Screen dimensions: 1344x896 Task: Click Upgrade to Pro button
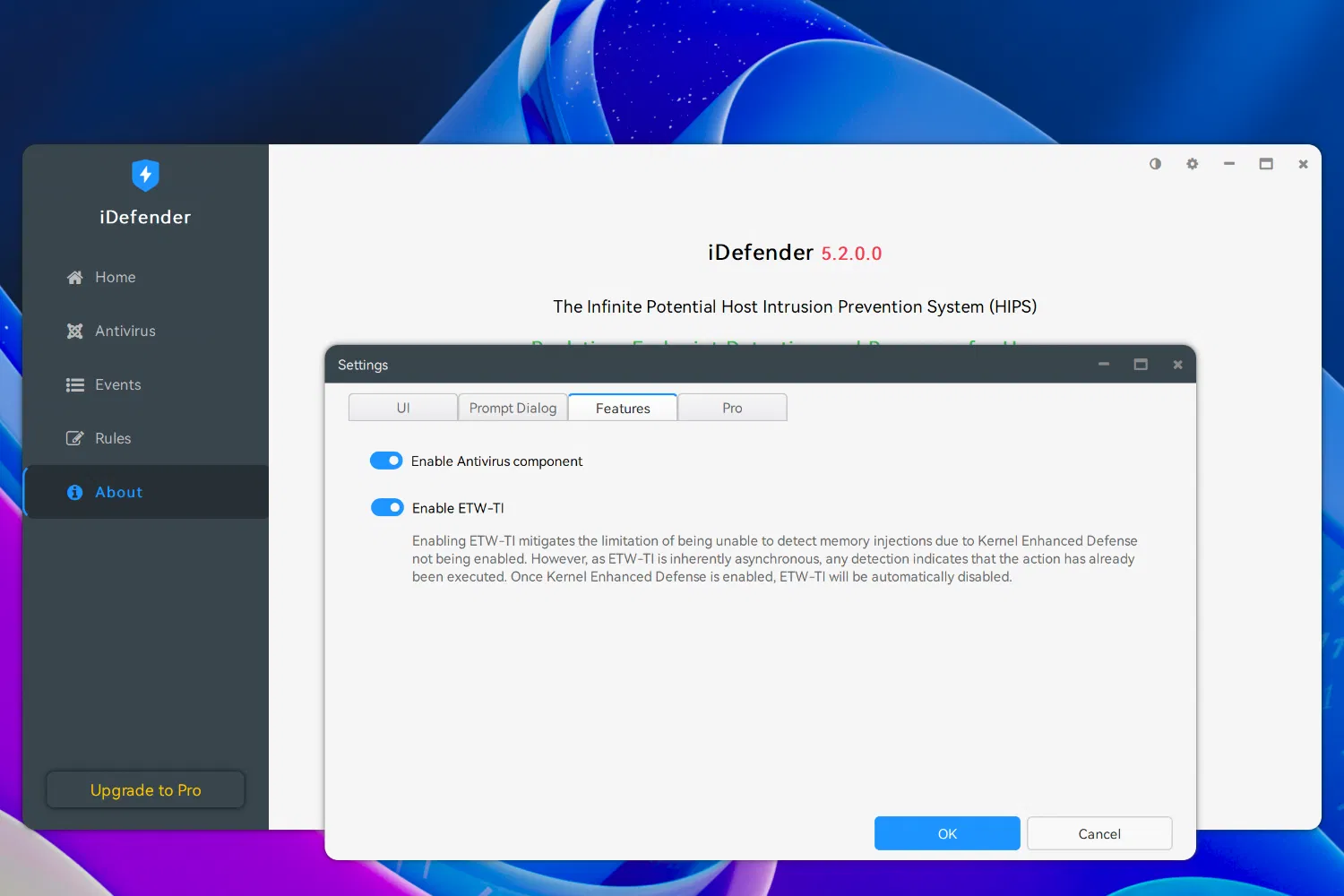click(x=145, y=790)
